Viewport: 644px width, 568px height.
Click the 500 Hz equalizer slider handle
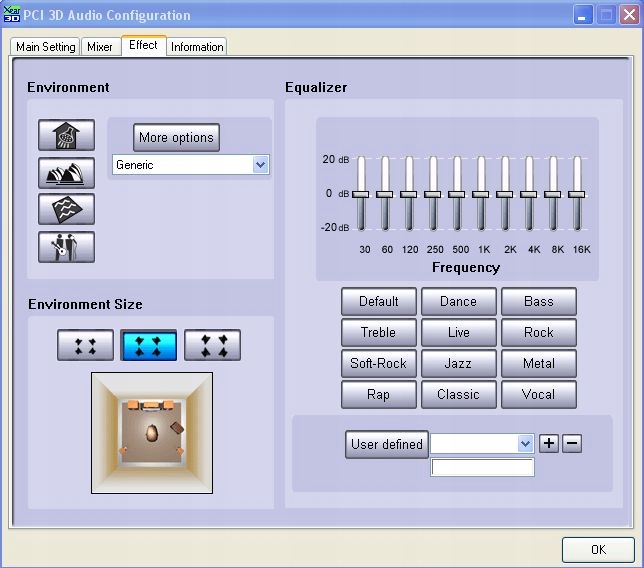[x=457, y=194]
